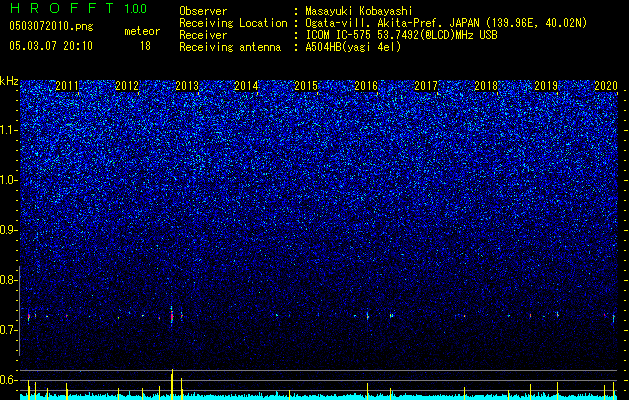The image size is (629, 400).
Task: Click the 2017 time marker
Action: coord(426,86)
